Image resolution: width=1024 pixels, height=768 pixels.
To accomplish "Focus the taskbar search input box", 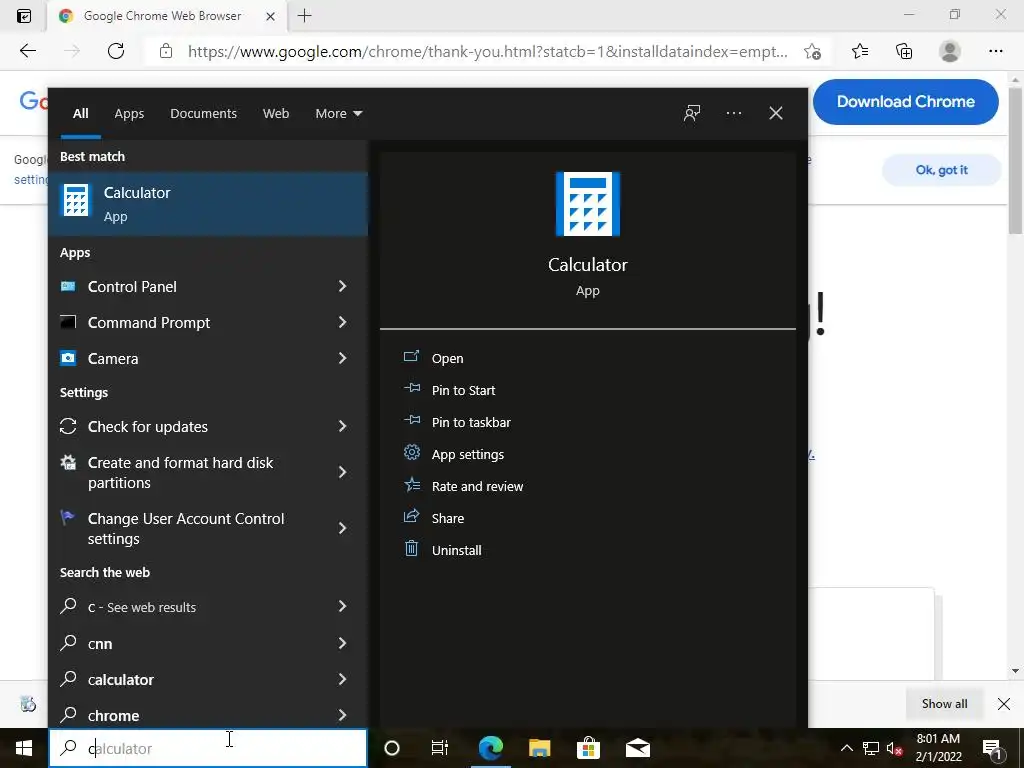I will coord(208,748).
